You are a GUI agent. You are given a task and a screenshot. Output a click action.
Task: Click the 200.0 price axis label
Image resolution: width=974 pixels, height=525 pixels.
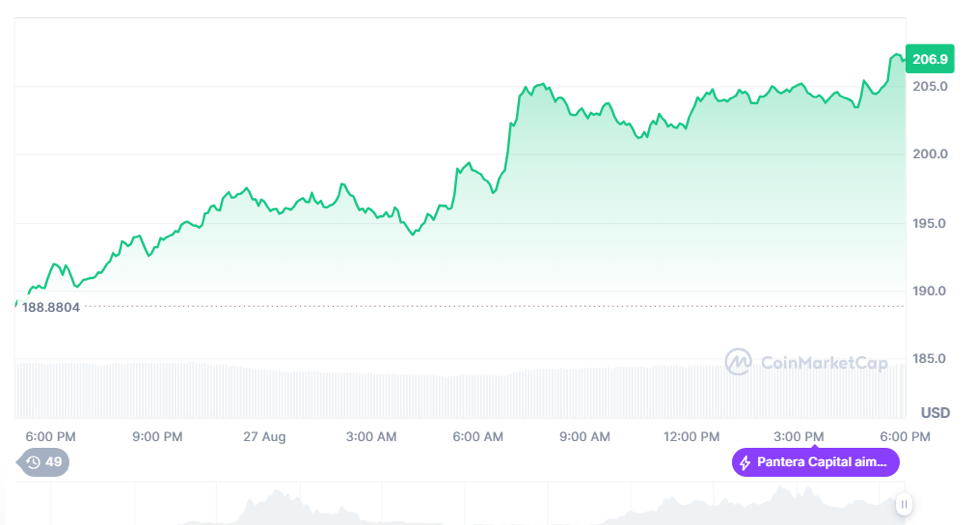[x=929, y=154]
